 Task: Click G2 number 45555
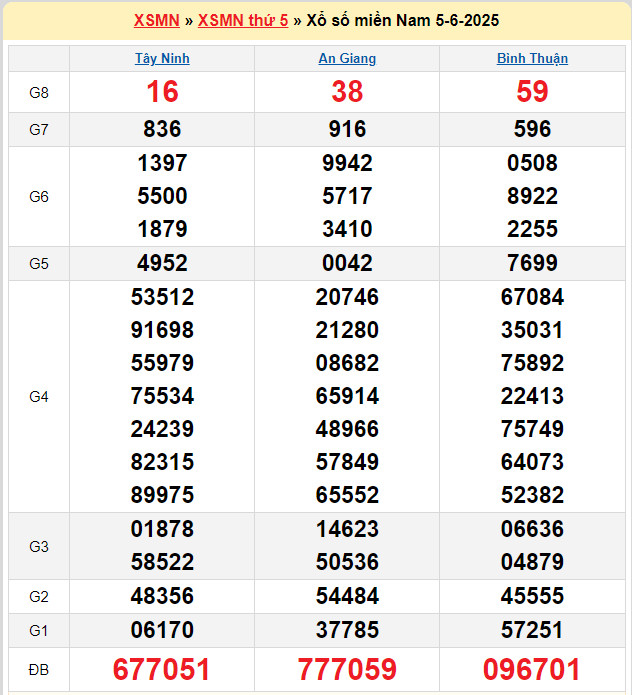[532, 596]
